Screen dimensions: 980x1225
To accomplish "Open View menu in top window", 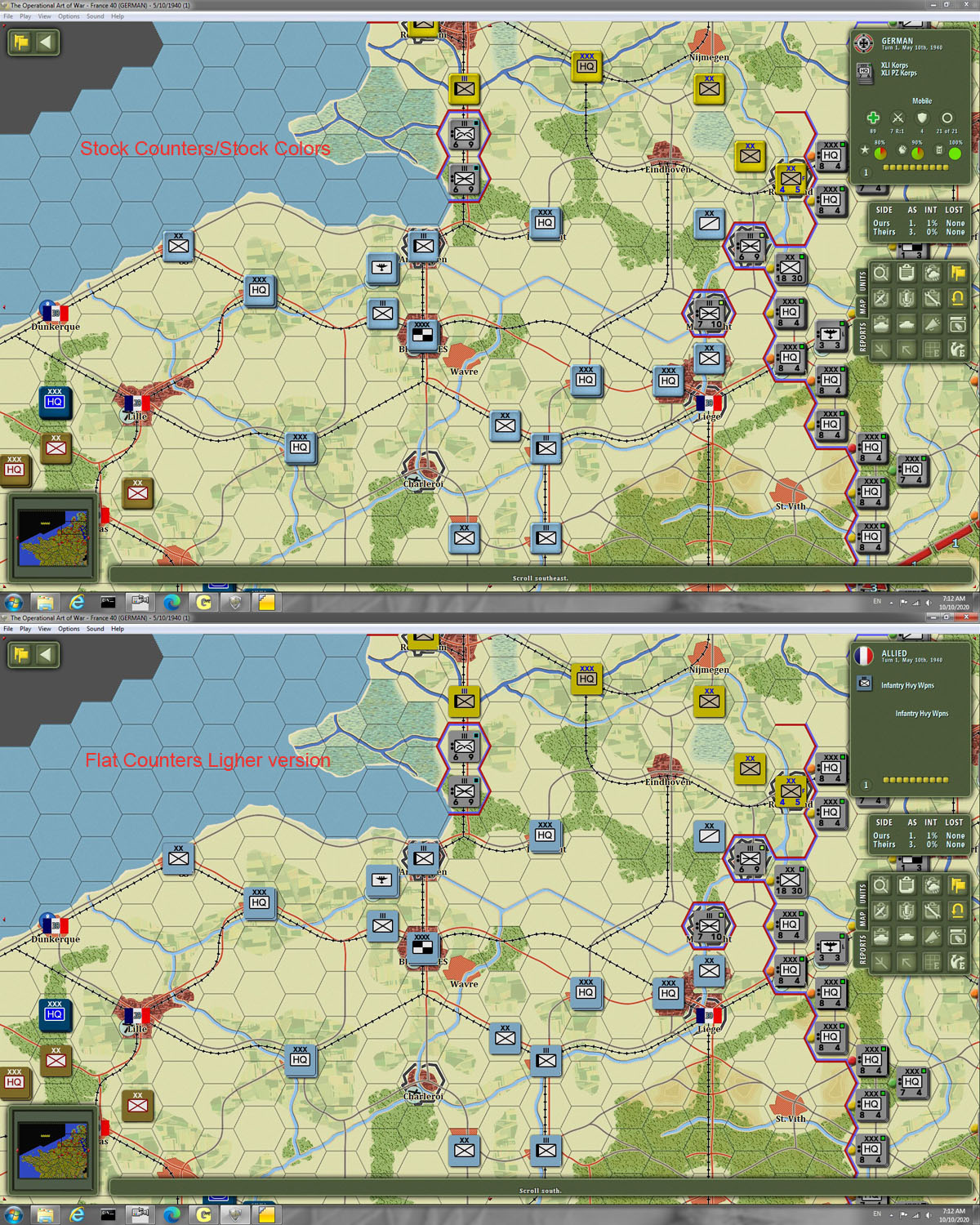I will point(44,16).
